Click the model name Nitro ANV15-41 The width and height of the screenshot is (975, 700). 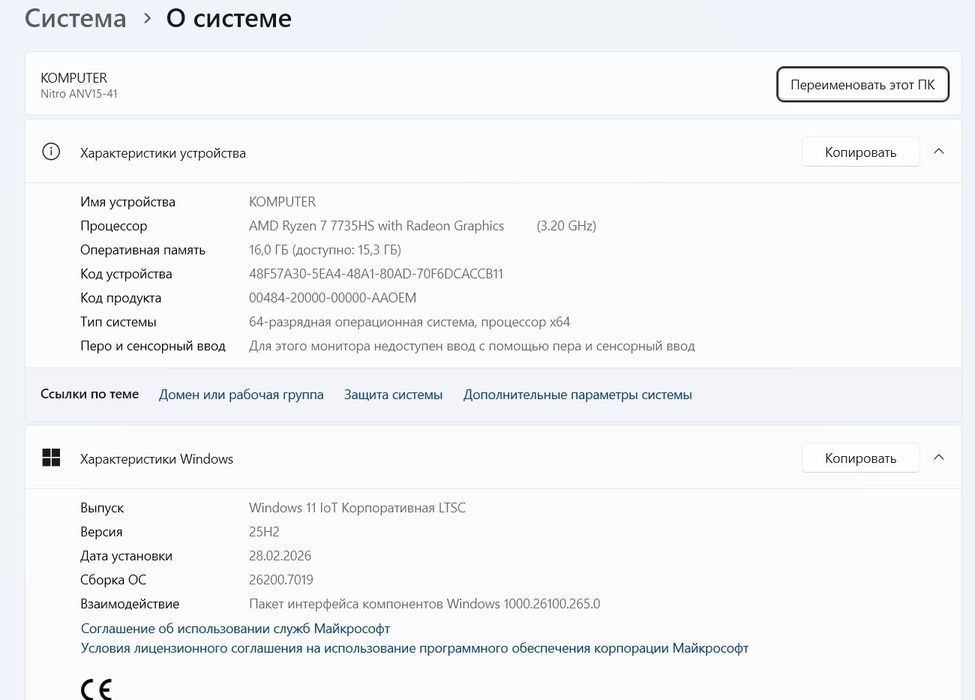pyautogui.click(x=79, y=94)
